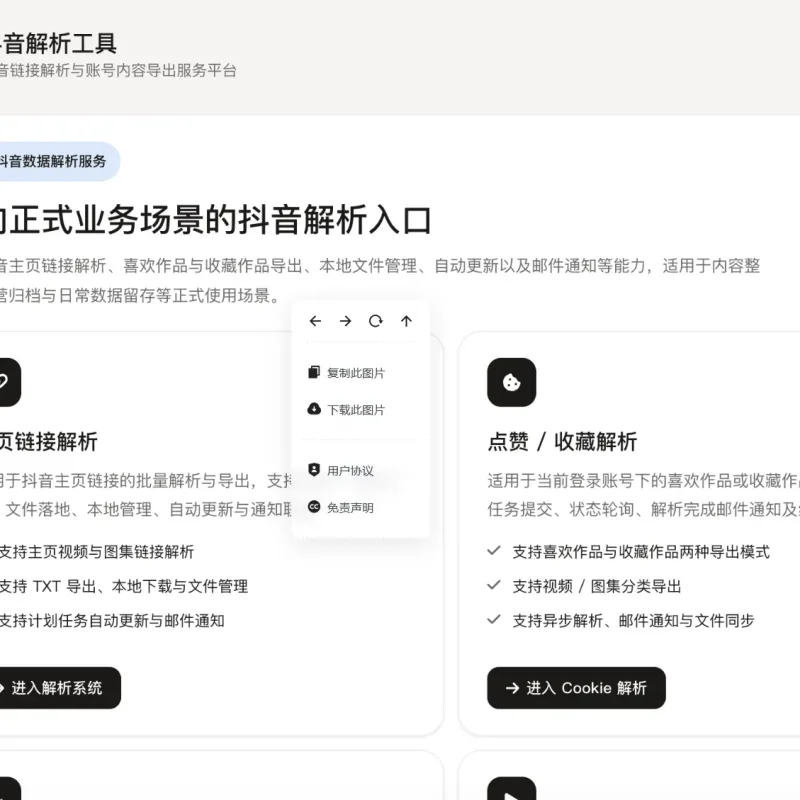Click the text 支持喜欢作品与收藏作品两种导出模式
The image size is (800, 800).
pyautogui.click(x=641, y=552)
